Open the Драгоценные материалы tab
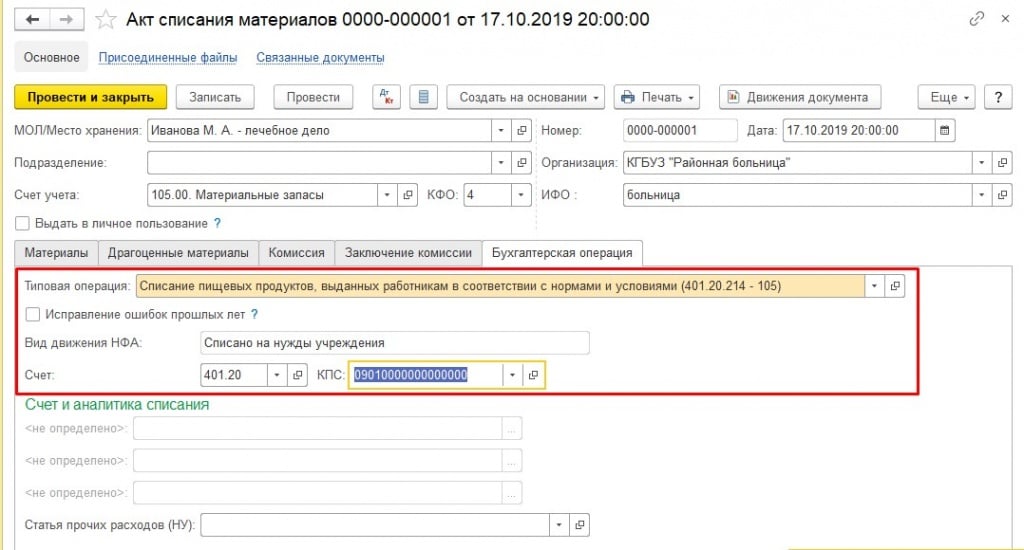 tap(181, 253)
